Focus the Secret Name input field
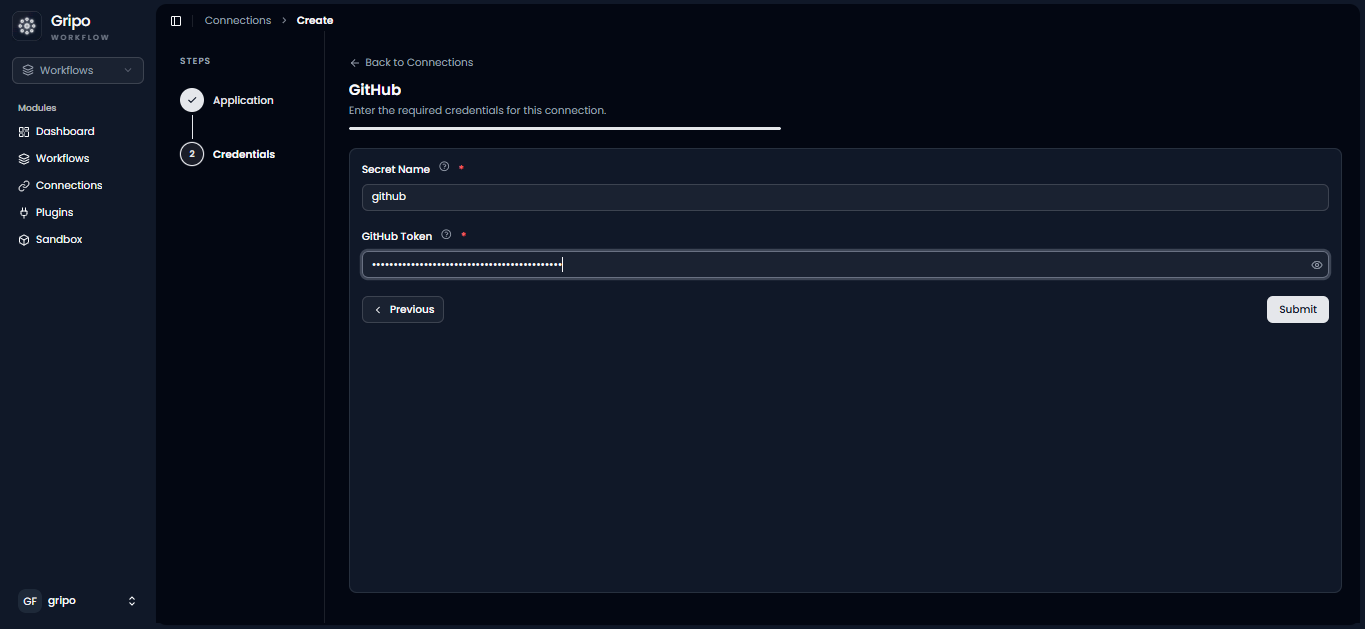This screenshot has width=1365, height=629. [x=845, y=197]
